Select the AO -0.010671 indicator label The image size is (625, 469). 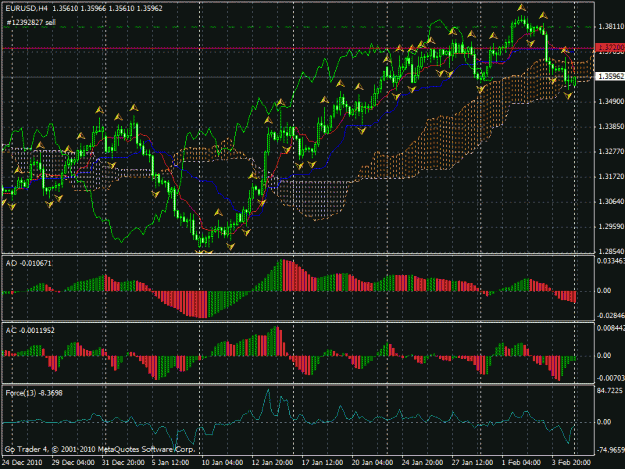28,263
